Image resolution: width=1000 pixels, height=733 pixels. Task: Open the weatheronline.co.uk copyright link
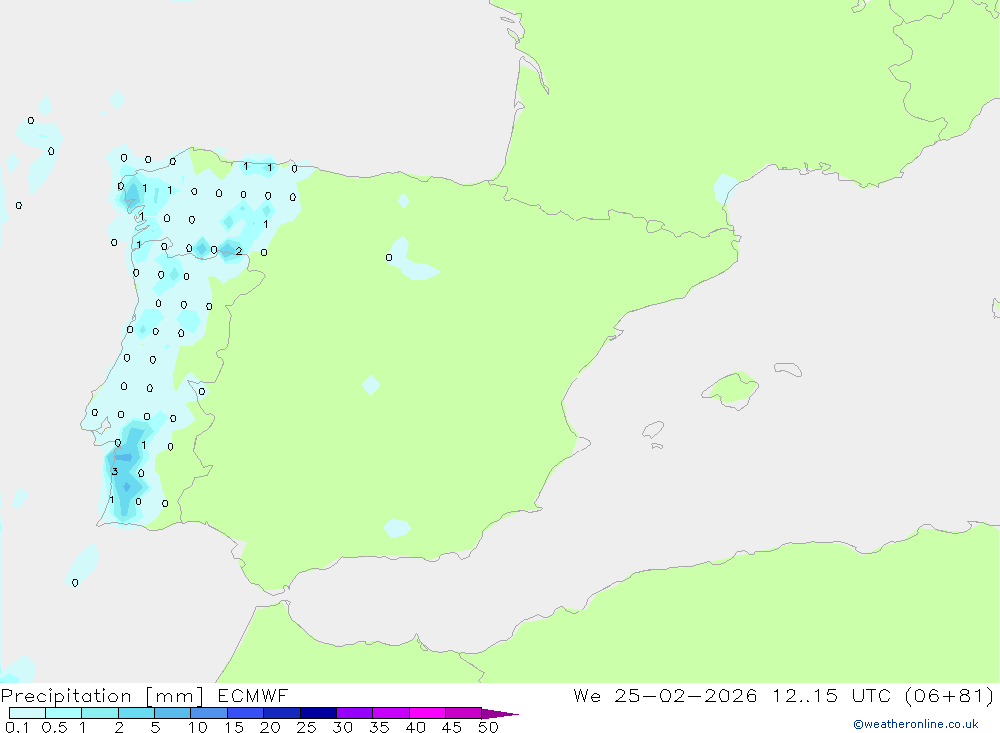tap(916, 724)
